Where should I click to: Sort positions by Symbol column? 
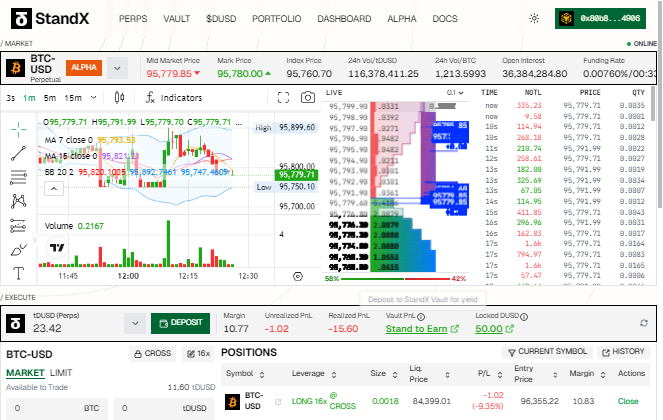point(245,374)
